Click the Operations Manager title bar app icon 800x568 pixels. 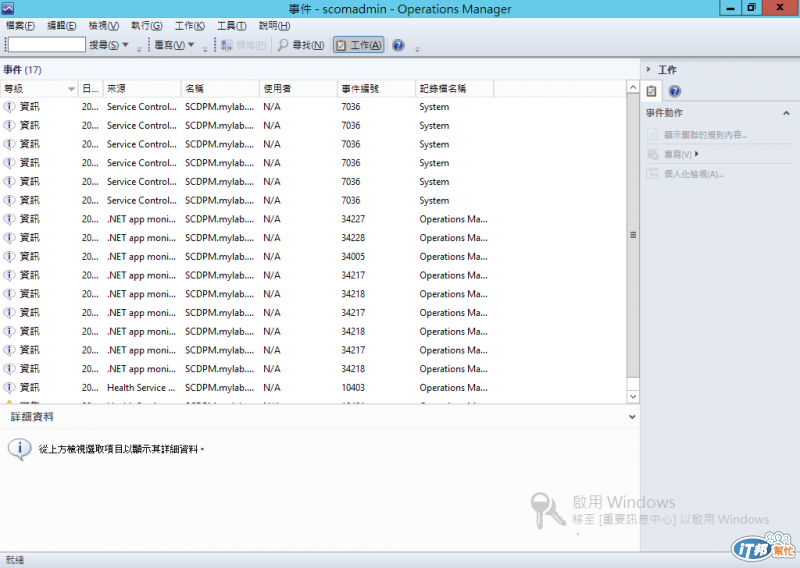pyautogui.click(x=8, y=8)
